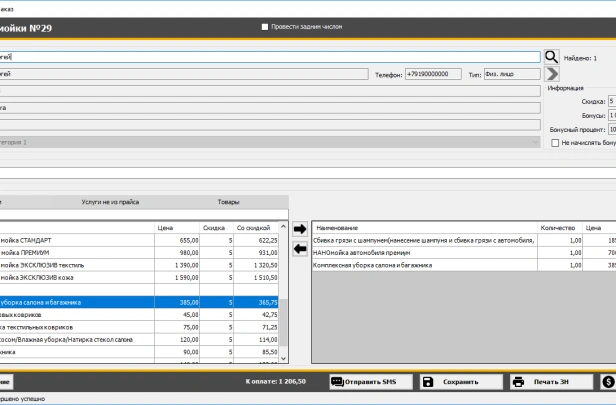The height and width of the screenshot is (405, 616).
Task: Click the floppy disk save icon
Action: [427, 381]
